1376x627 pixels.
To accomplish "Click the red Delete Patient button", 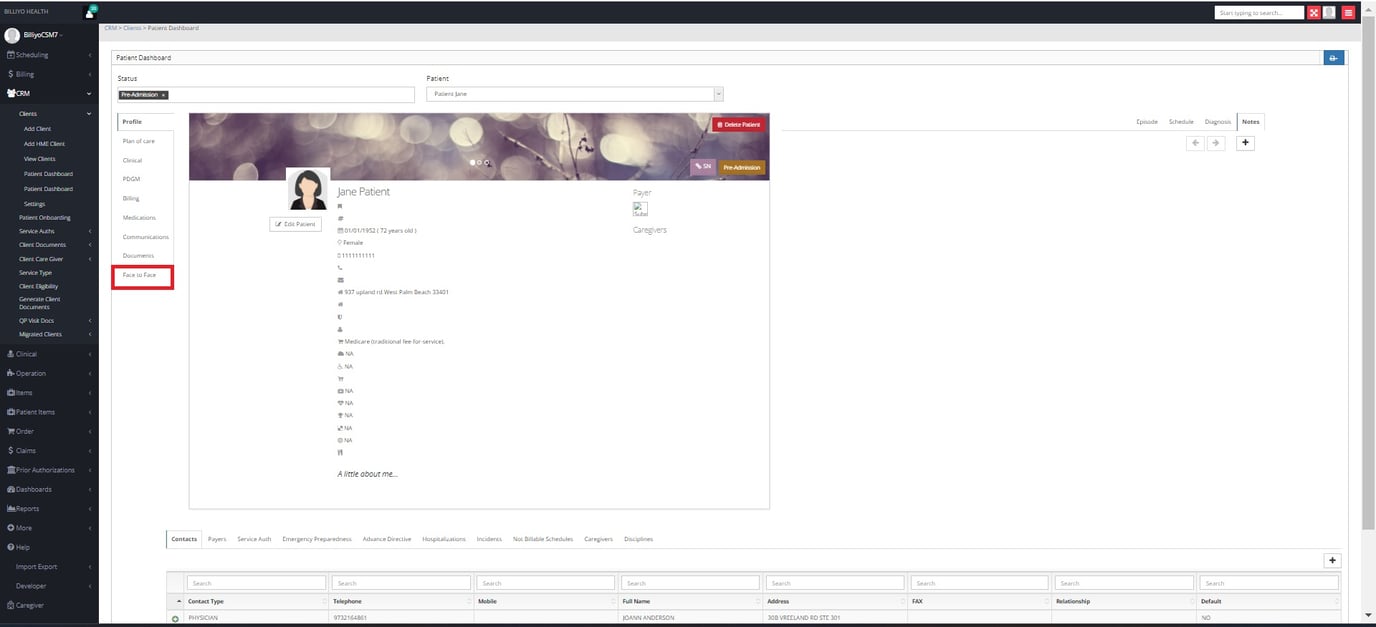I will tap(738, 125).
